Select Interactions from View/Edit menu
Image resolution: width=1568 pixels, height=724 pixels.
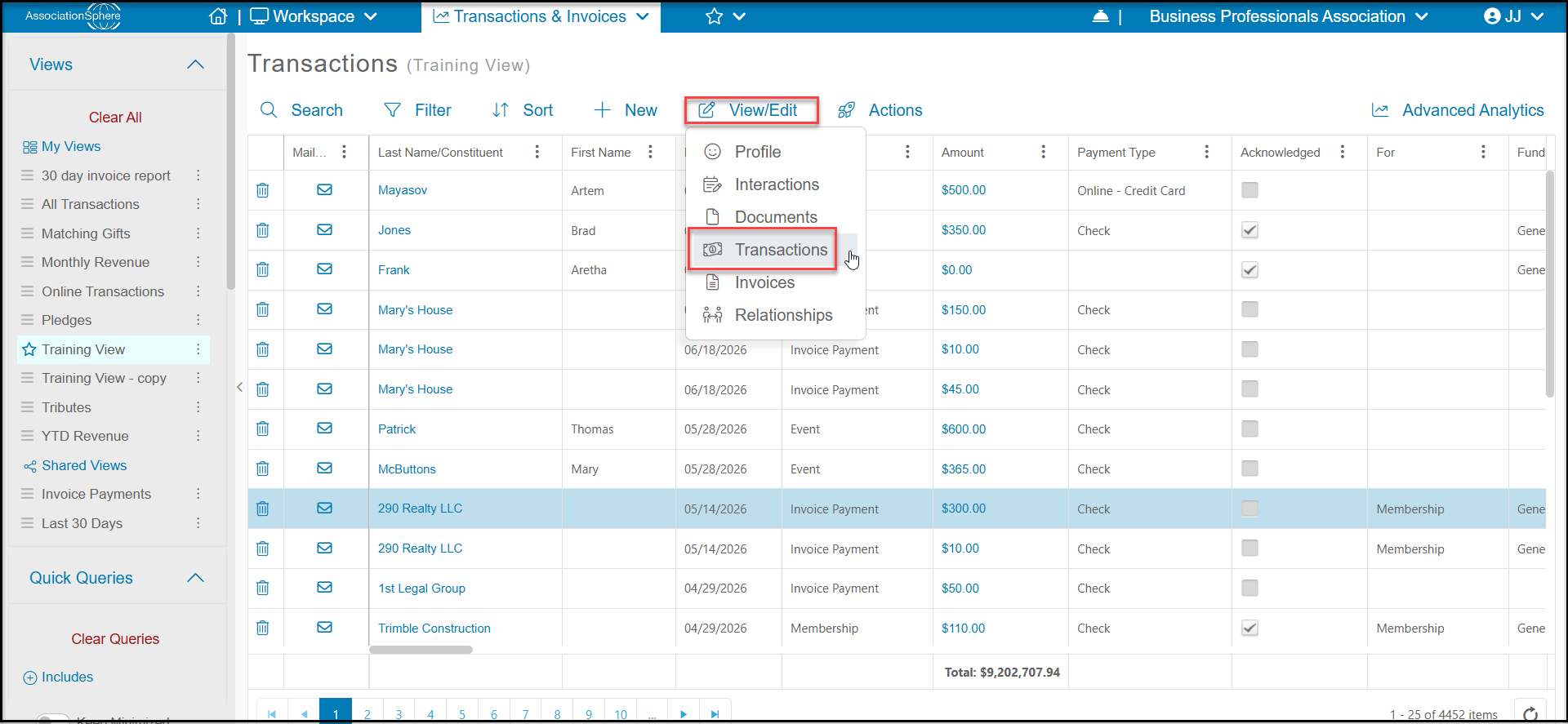pyautogui.click(x=776, y=184)
